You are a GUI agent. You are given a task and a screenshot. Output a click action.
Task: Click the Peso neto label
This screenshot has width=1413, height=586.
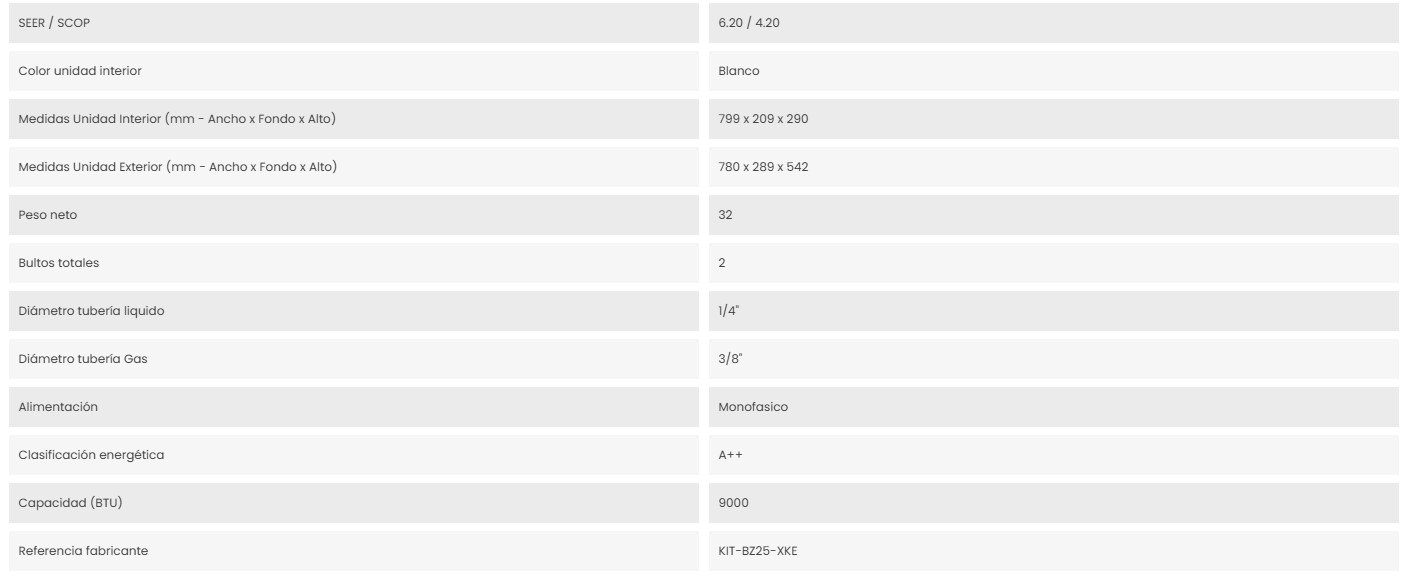coord(48,215)
